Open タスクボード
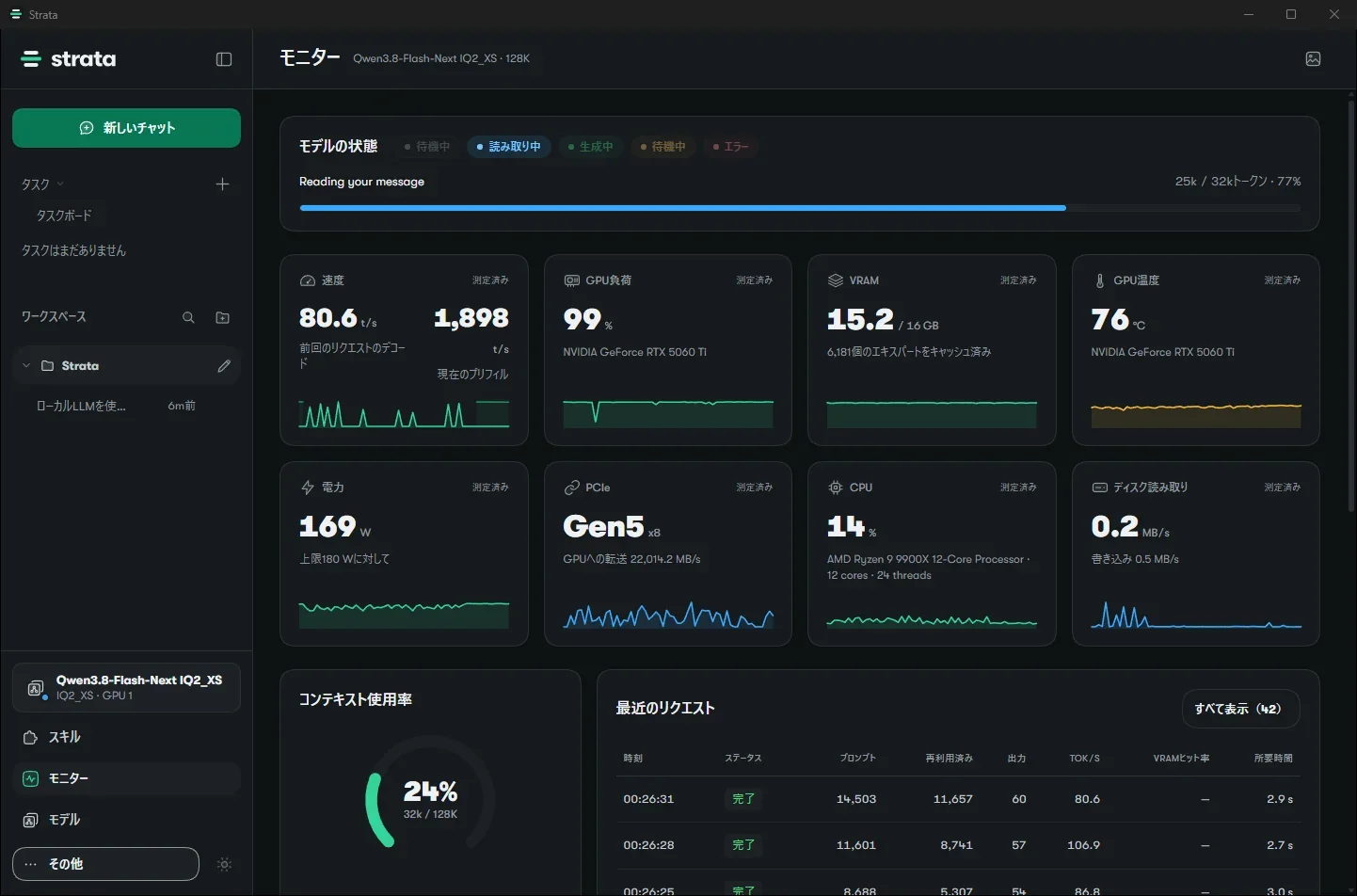The width and height of the screenshot is (1357, 896). [x=64, y=216]
